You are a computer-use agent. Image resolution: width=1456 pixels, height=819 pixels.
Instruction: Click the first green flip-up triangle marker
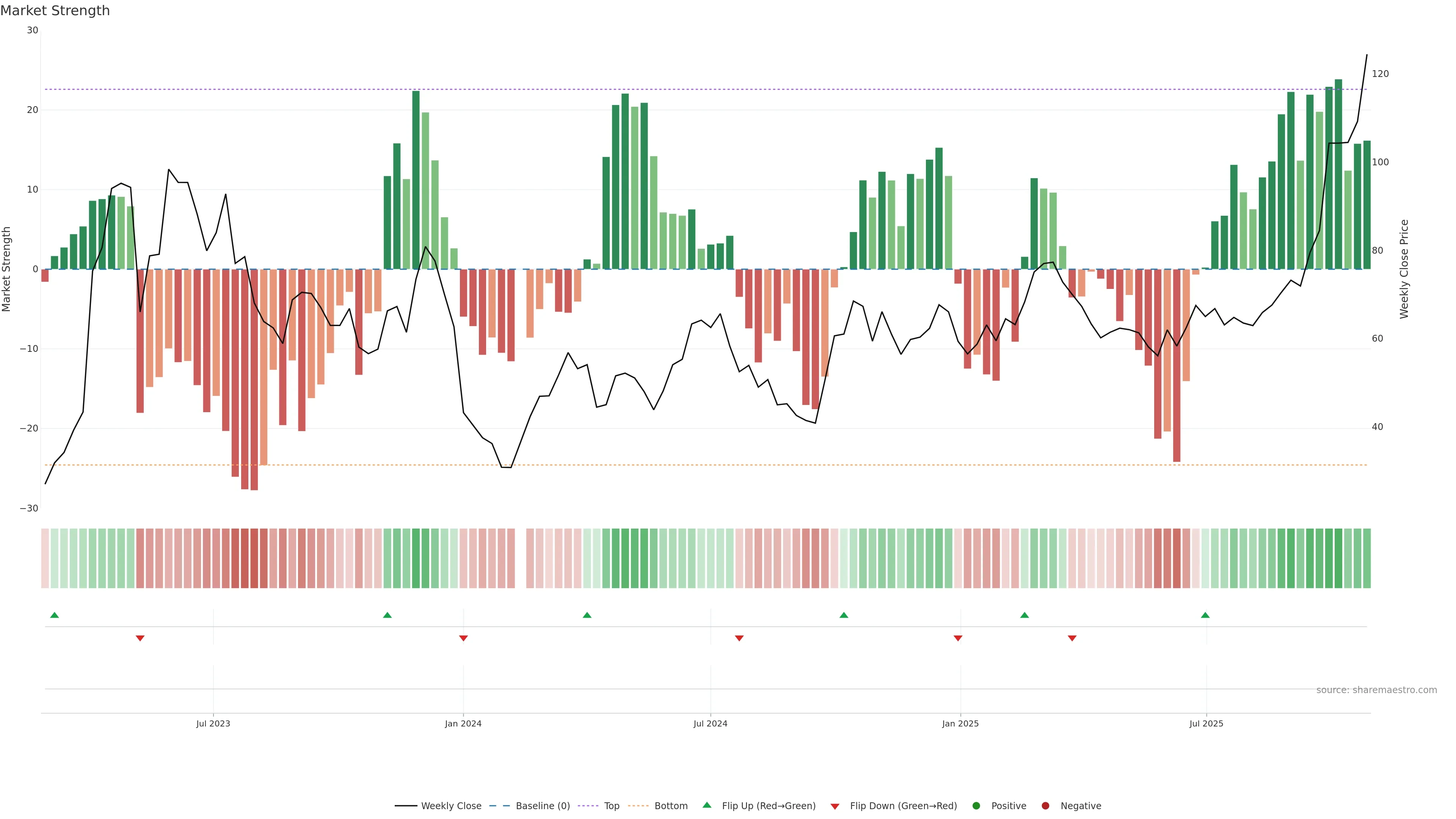54,615
